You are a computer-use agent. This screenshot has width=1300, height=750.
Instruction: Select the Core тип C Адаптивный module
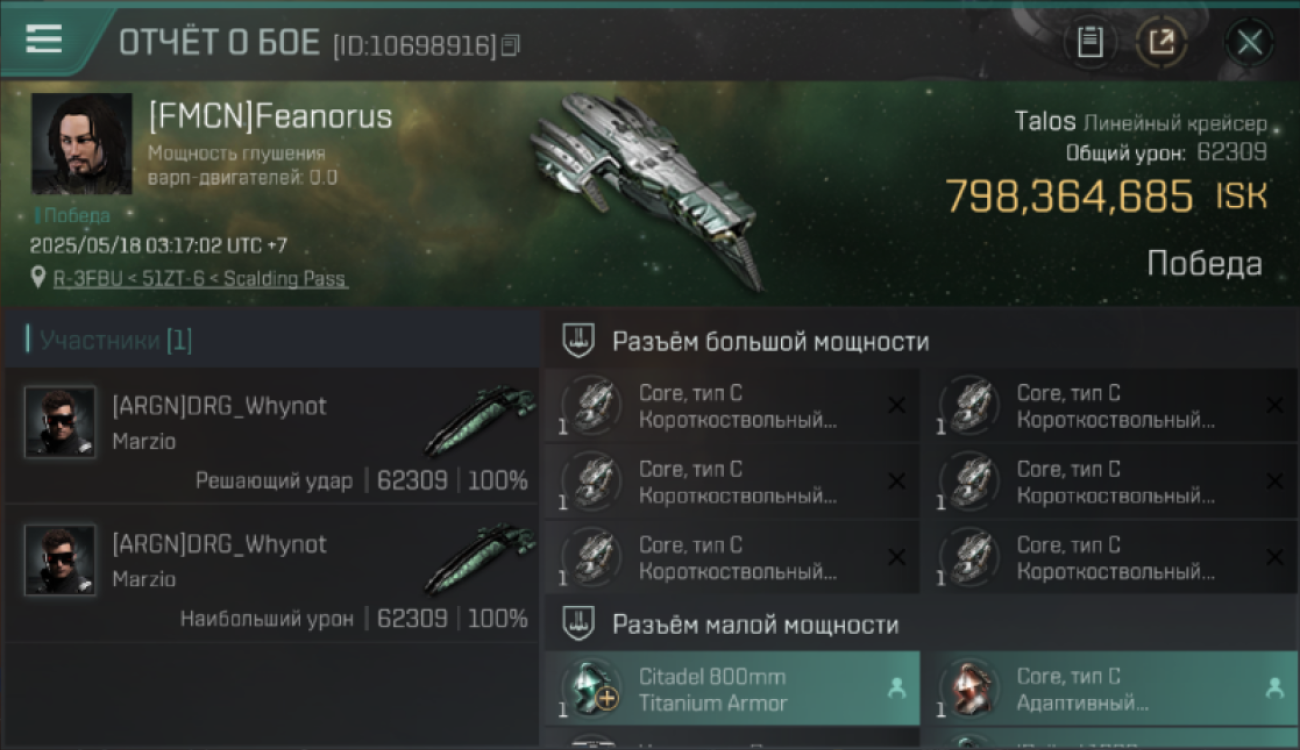click(1111, 689)
